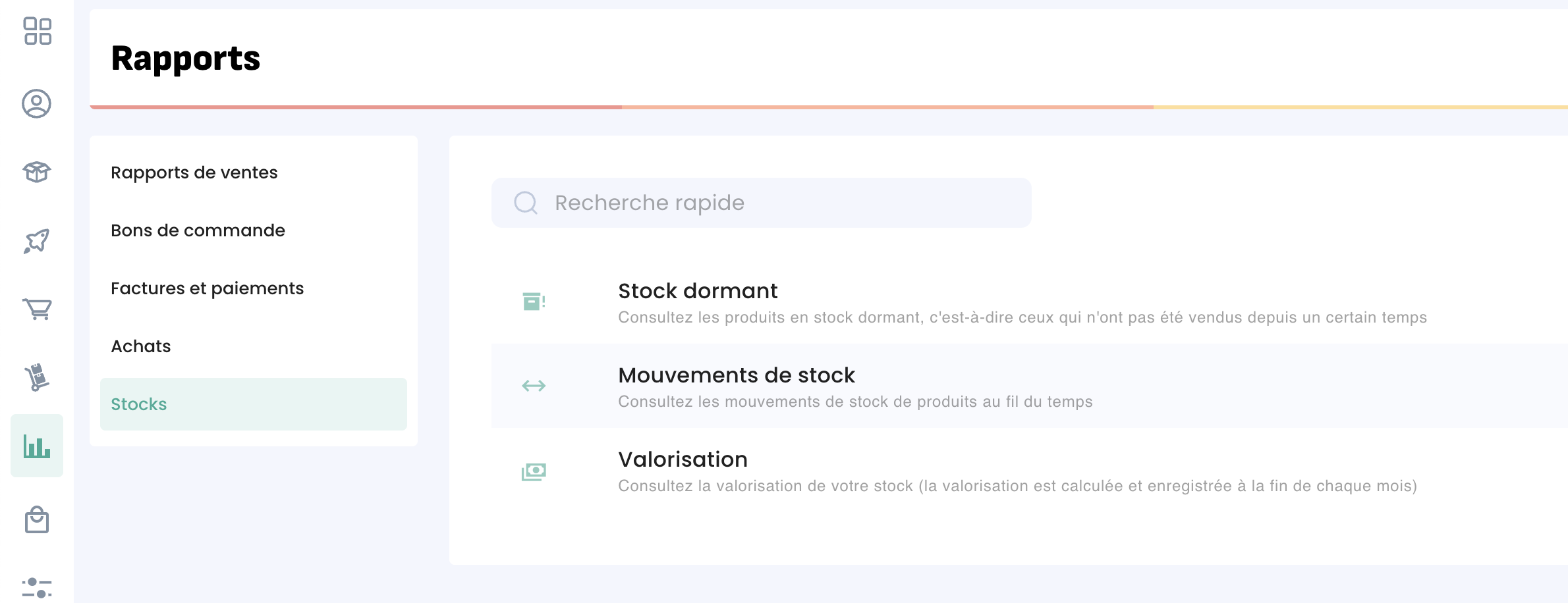Click the hand truck delivery icon
Viewport: 1568px width, 603px height.
(x=37, y=377)
